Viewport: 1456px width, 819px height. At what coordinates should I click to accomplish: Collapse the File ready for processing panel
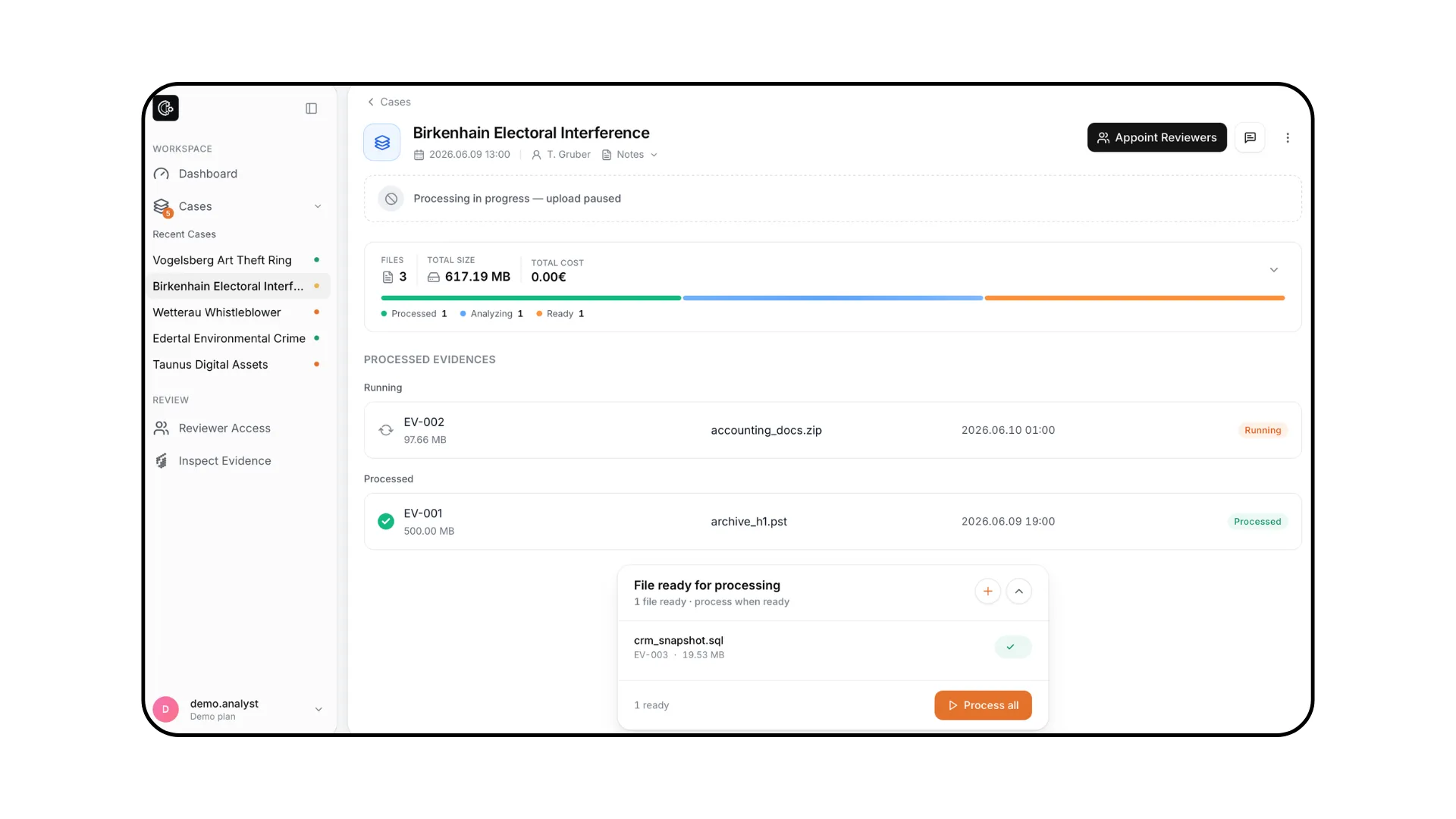[x=1018, y=591]
